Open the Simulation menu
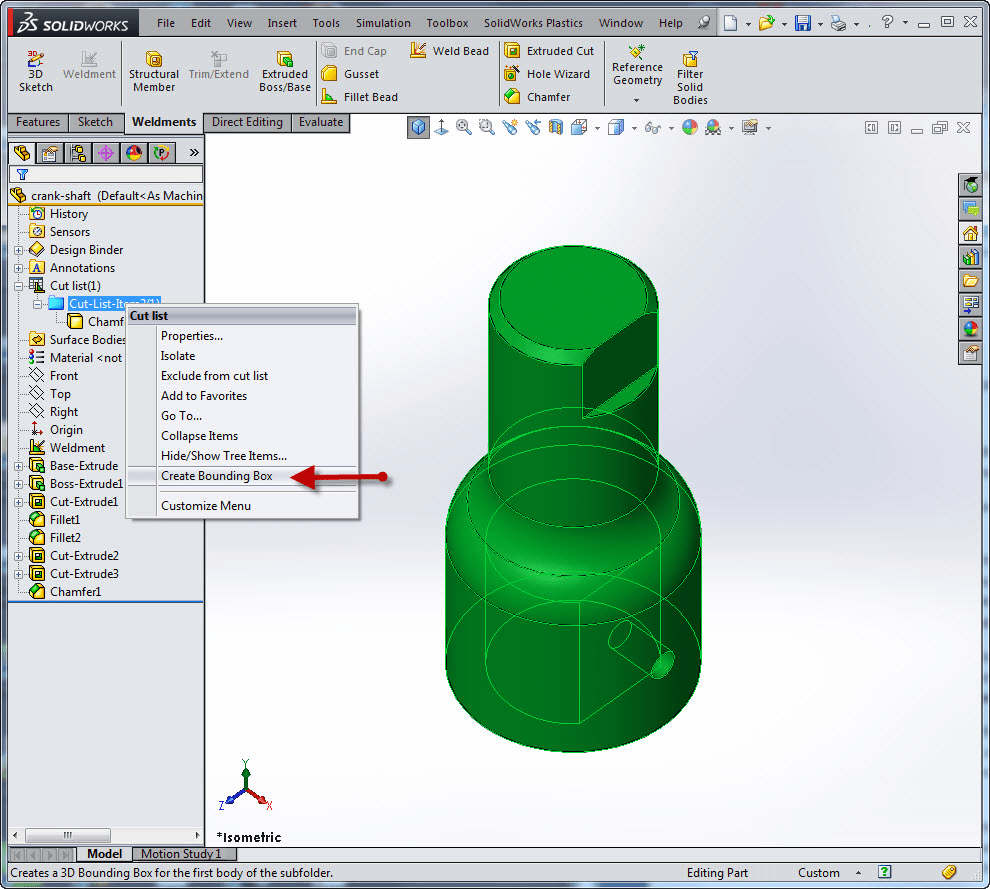990x889 pixels. tap(383, 23)
